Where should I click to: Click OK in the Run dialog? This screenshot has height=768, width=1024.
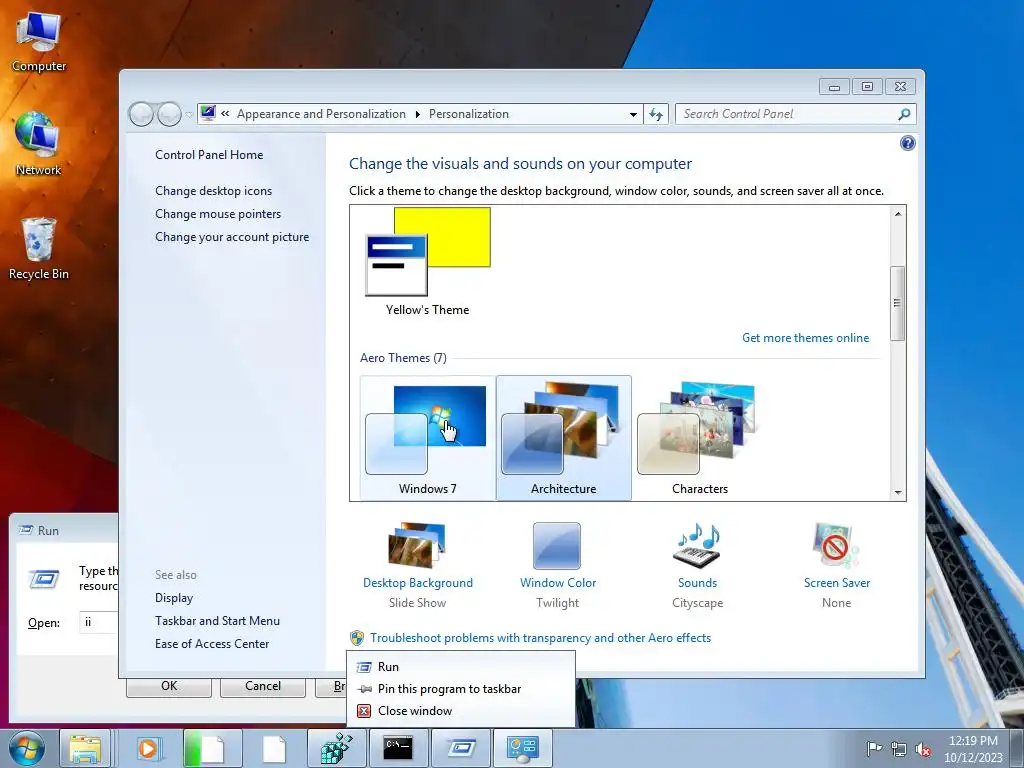pyautogui.click(x=168, y=686)
